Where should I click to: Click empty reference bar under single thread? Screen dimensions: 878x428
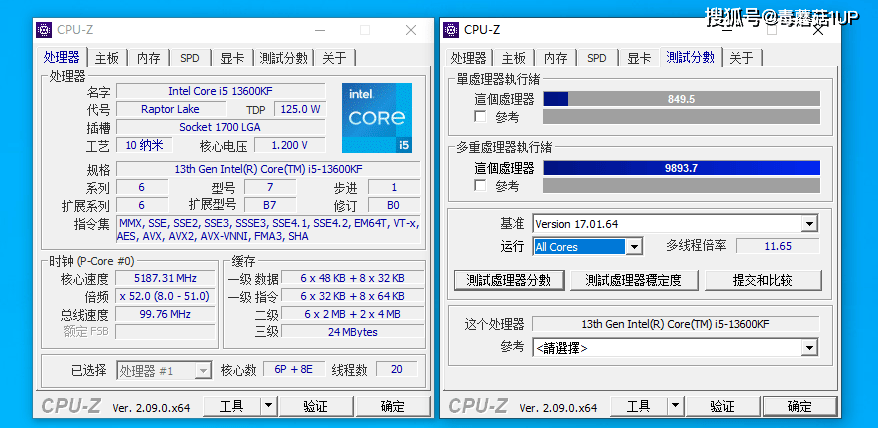click(x=681, y=117)
